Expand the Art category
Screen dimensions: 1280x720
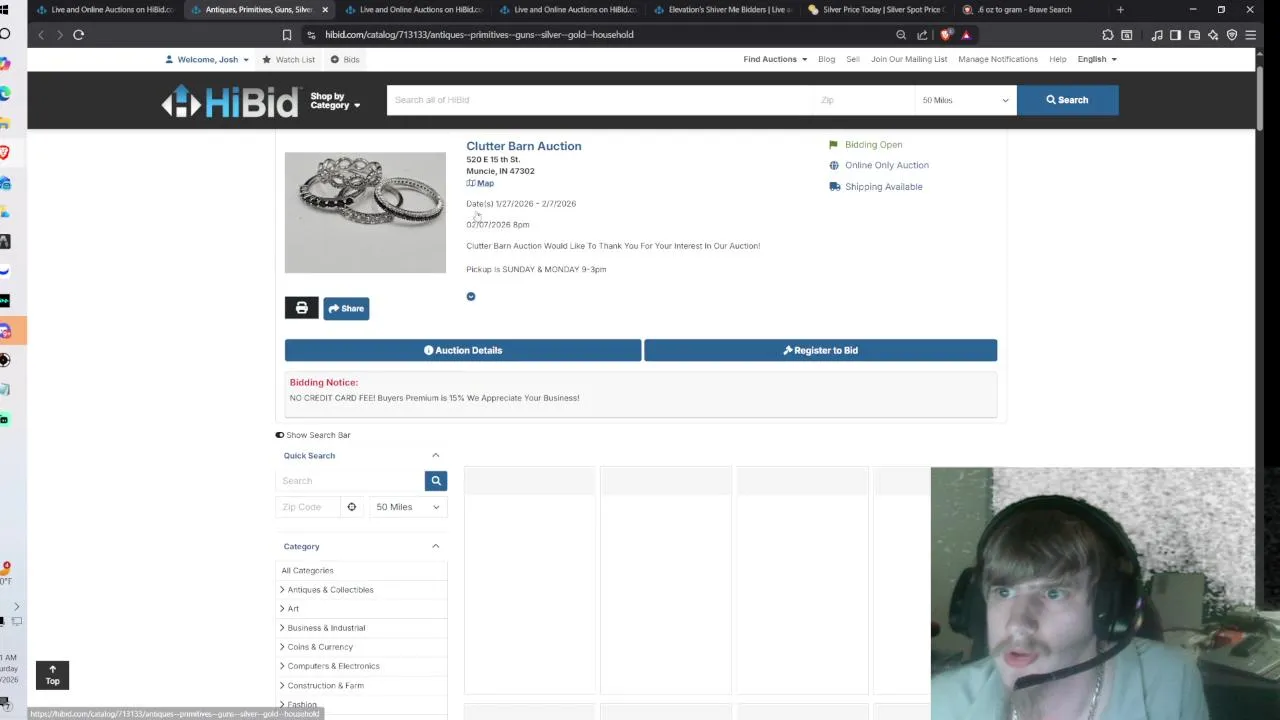point(282,609)
